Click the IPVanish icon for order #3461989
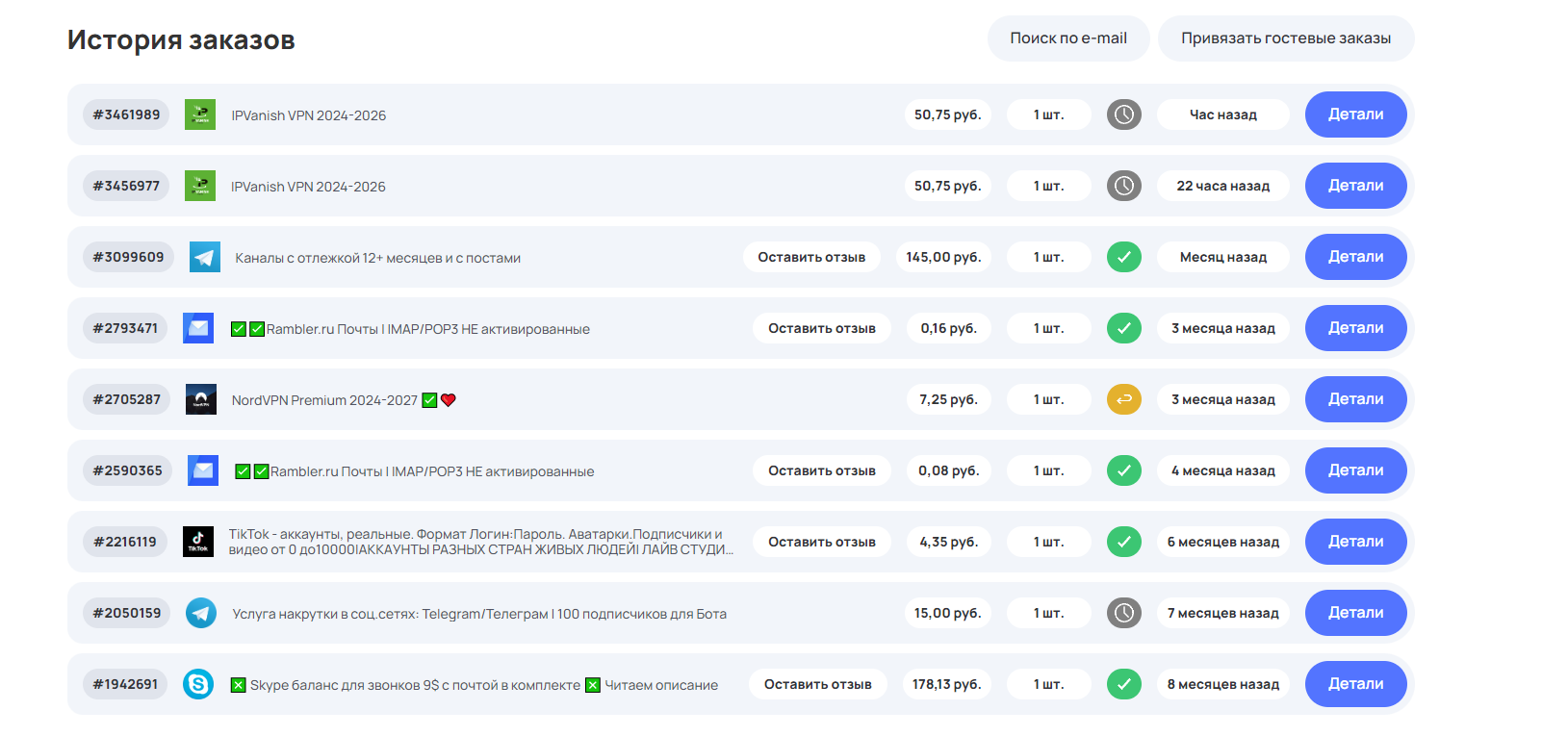 coord(200,114)
